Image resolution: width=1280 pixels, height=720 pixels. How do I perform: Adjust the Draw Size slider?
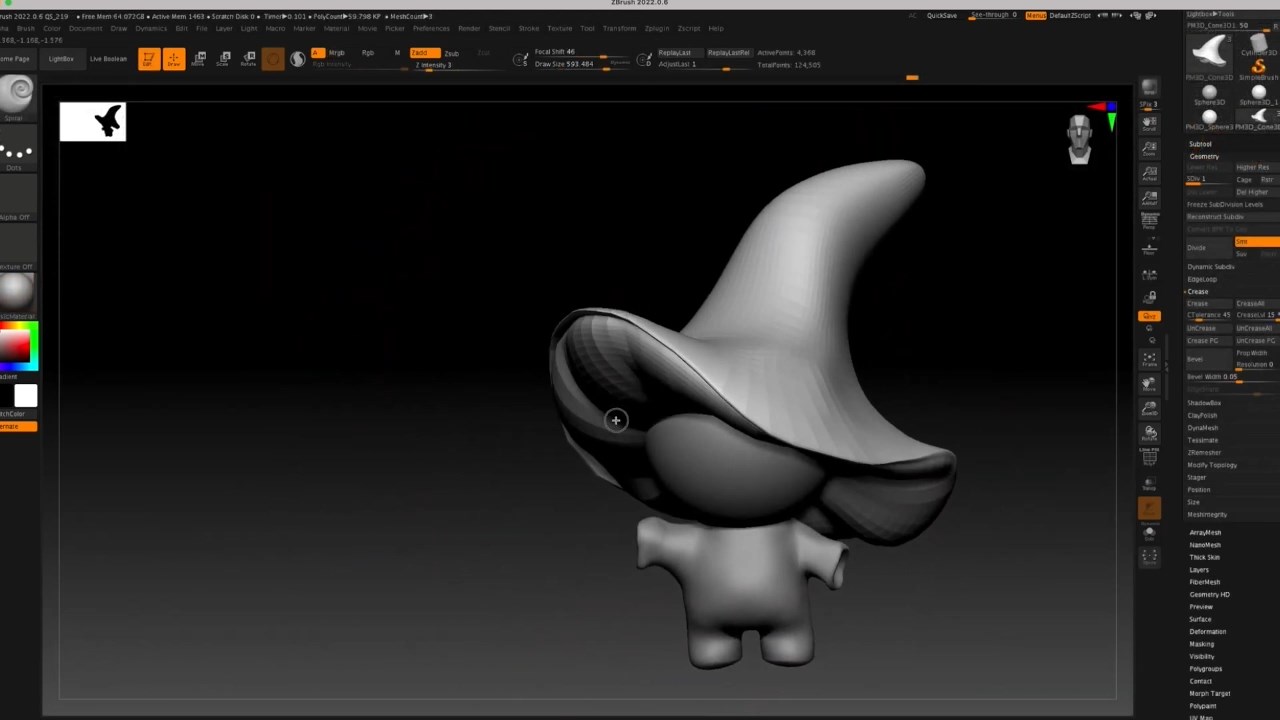583,64
